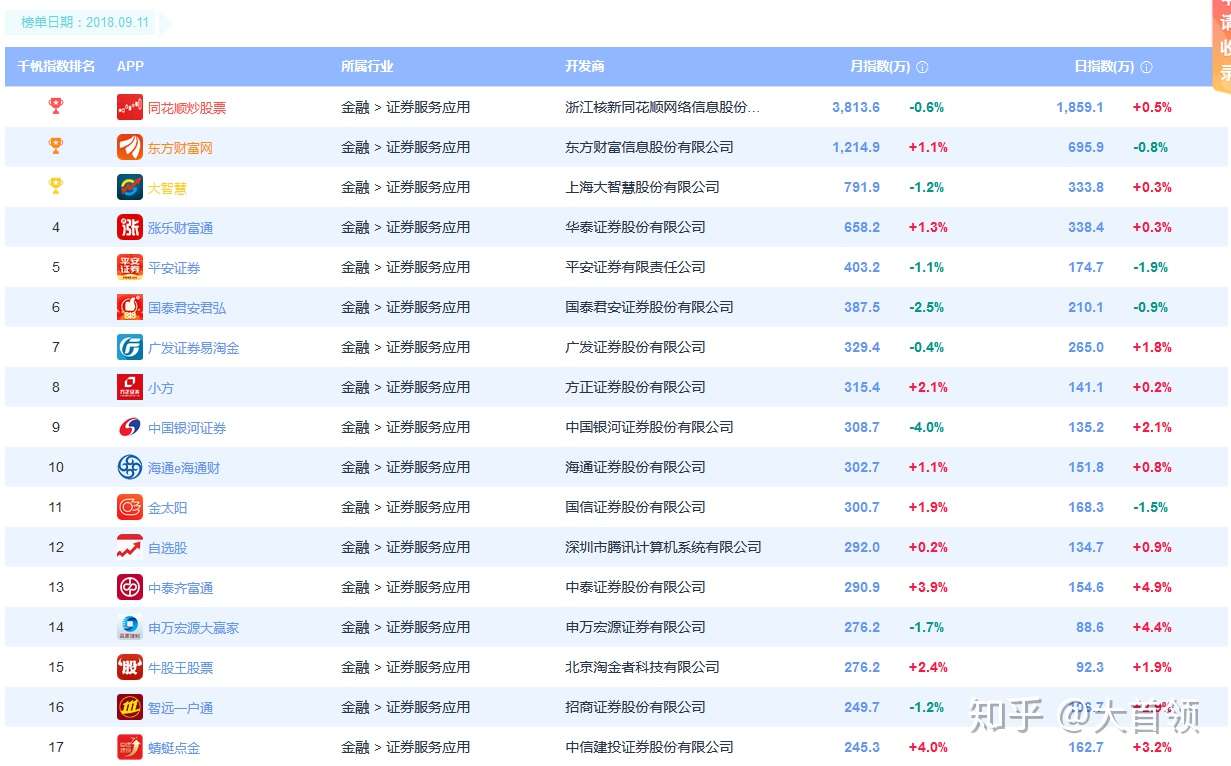Click daily index value 695.9
The height and width of the screenshot is (766, 1231).
tap(1086, 147)
